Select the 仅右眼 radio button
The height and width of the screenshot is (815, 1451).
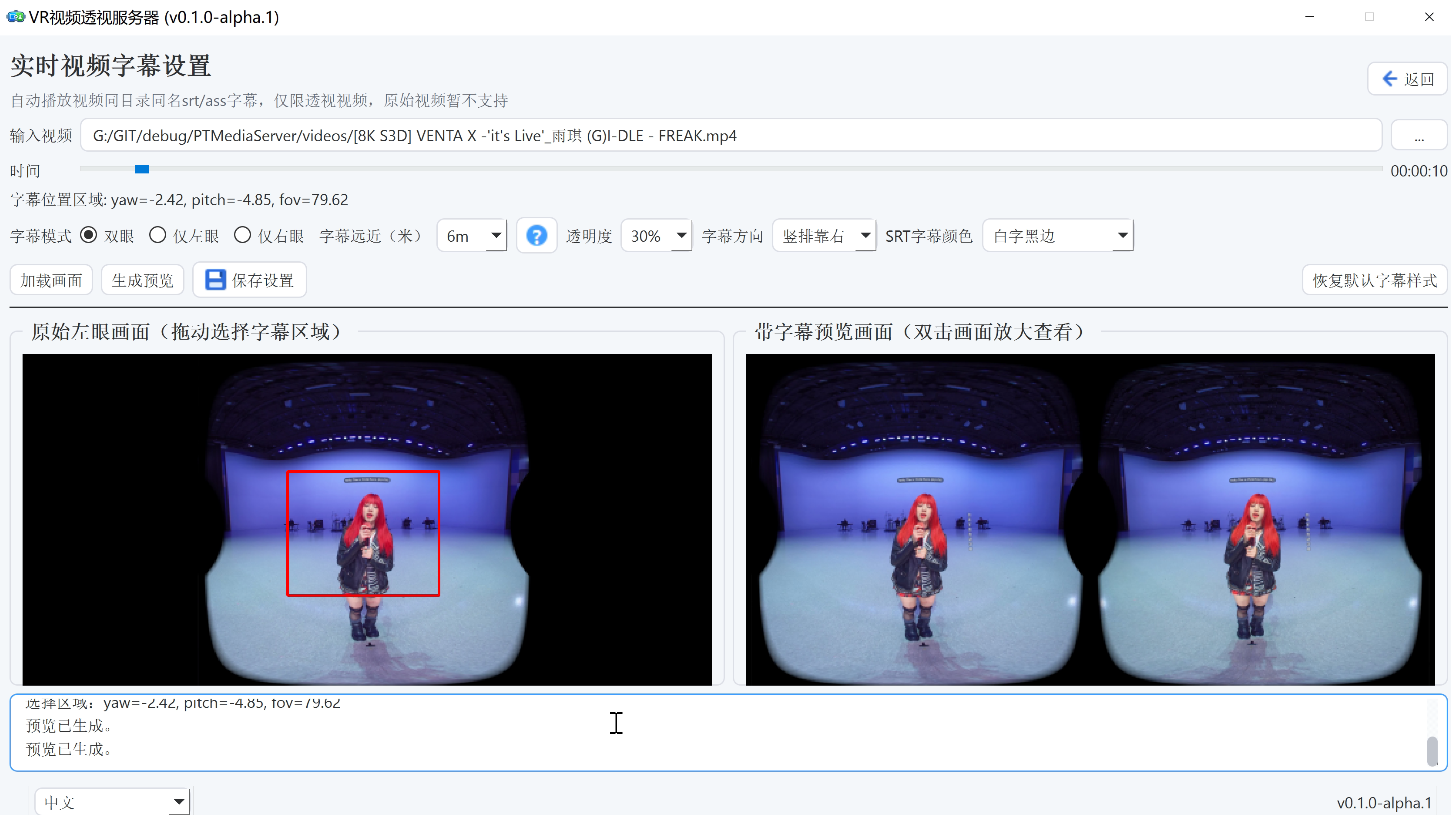(242, 236)
